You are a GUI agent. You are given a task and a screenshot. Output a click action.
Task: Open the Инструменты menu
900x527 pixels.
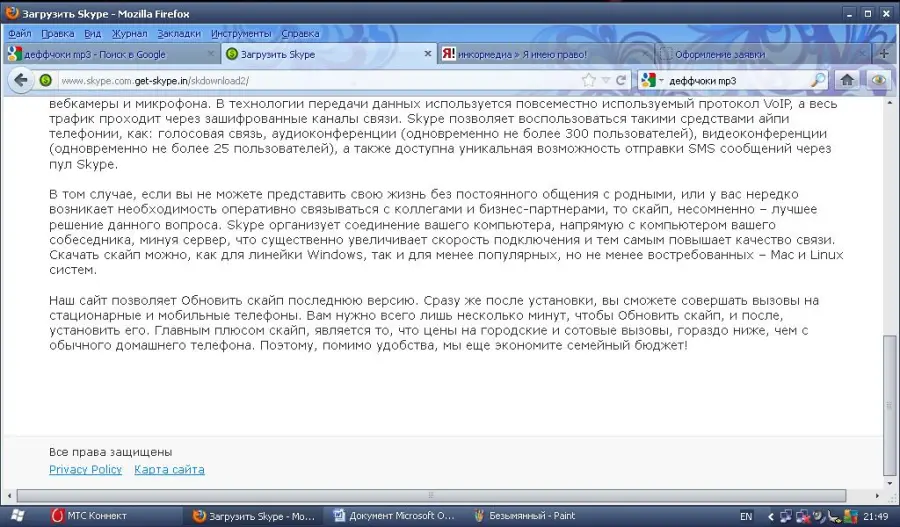(x=241, y=33)
